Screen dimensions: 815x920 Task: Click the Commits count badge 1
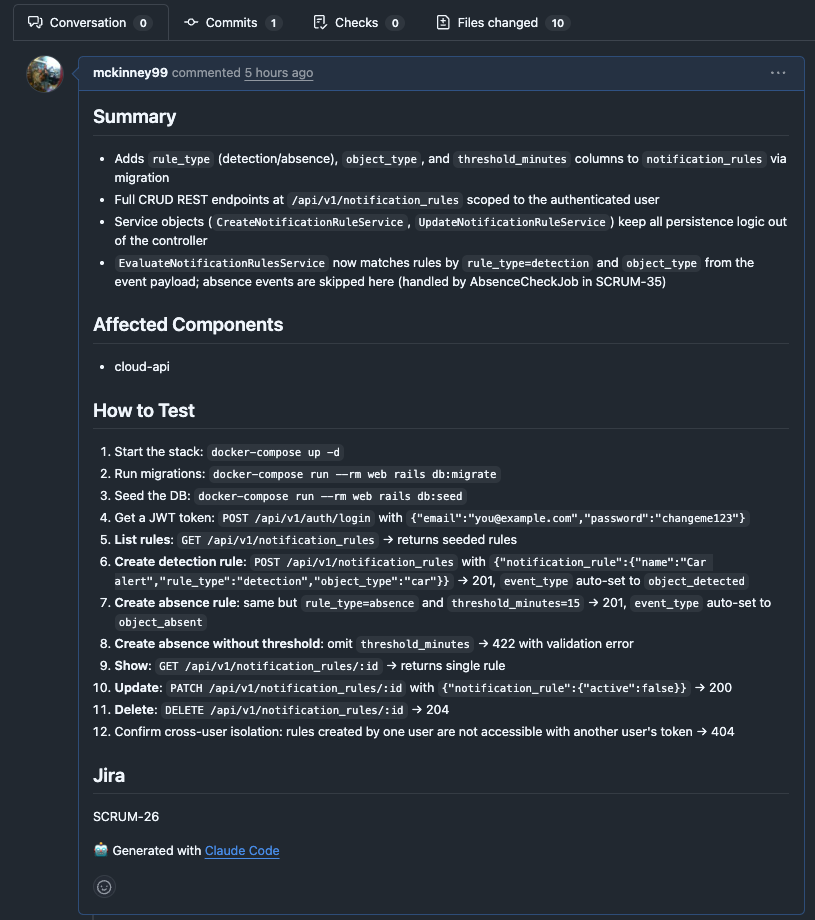[274, 23]
